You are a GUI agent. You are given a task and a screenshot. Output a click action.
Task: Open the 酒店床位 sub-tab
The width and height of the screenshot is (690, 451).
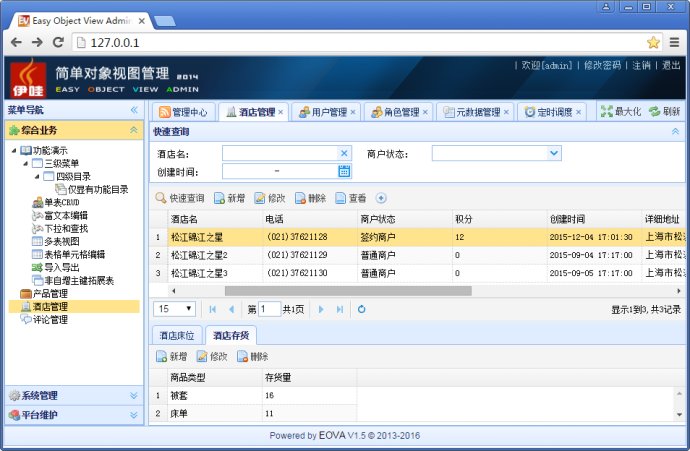tap(177, 336)
